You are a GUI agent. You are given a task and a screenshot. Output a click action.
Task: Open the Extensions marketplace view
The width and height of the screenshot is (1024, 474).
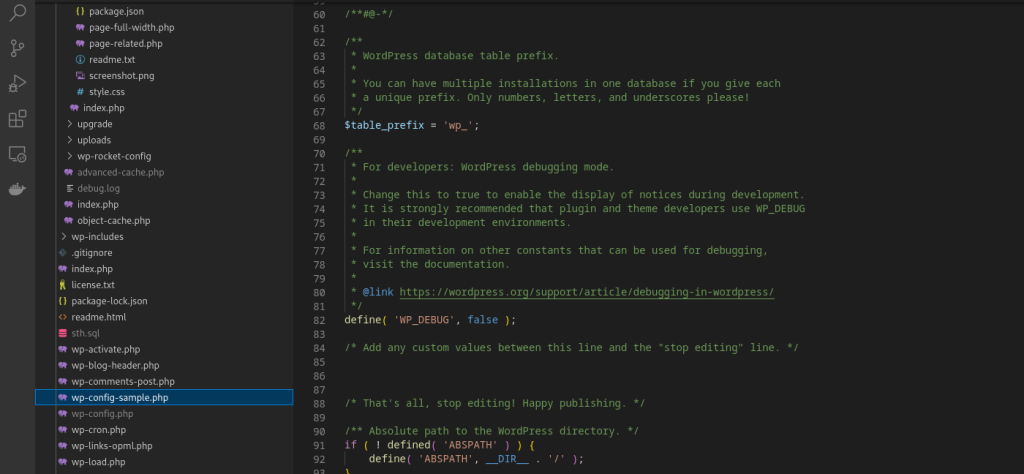[17, 119]
